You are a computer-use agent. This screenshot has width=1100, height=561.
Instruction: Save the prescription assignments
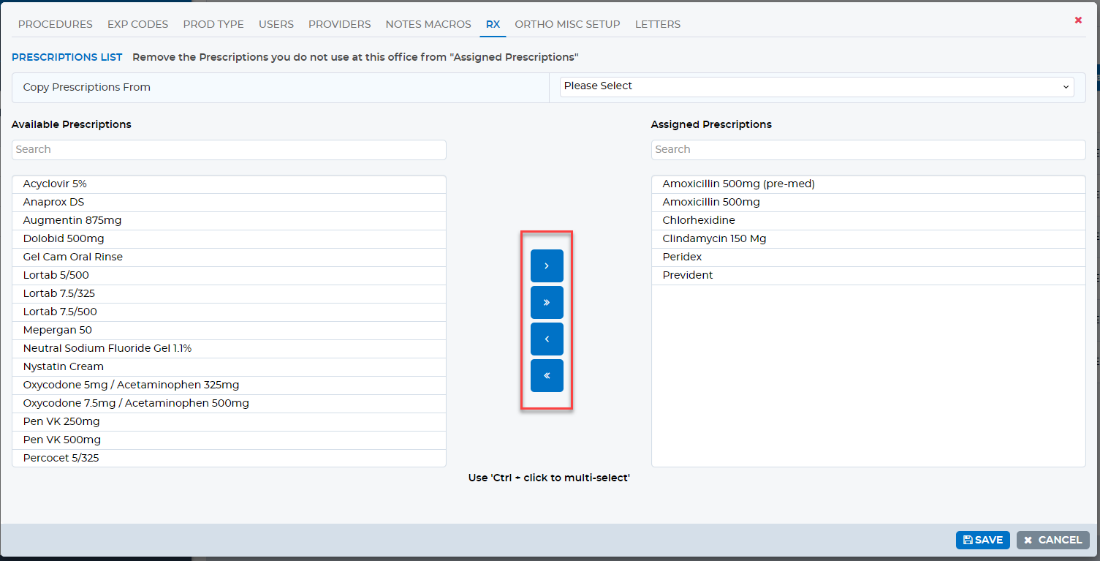982,540
